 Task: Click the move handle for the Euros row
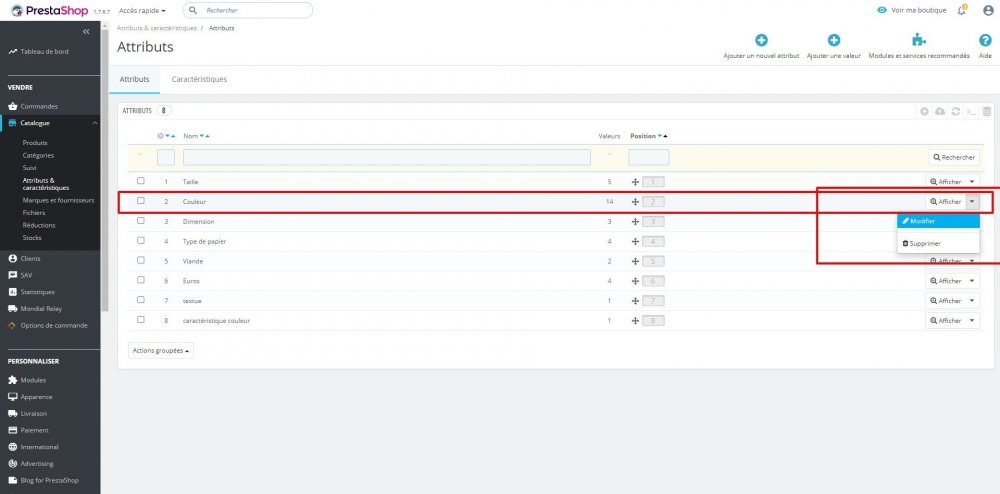click(x=635, y=281)
